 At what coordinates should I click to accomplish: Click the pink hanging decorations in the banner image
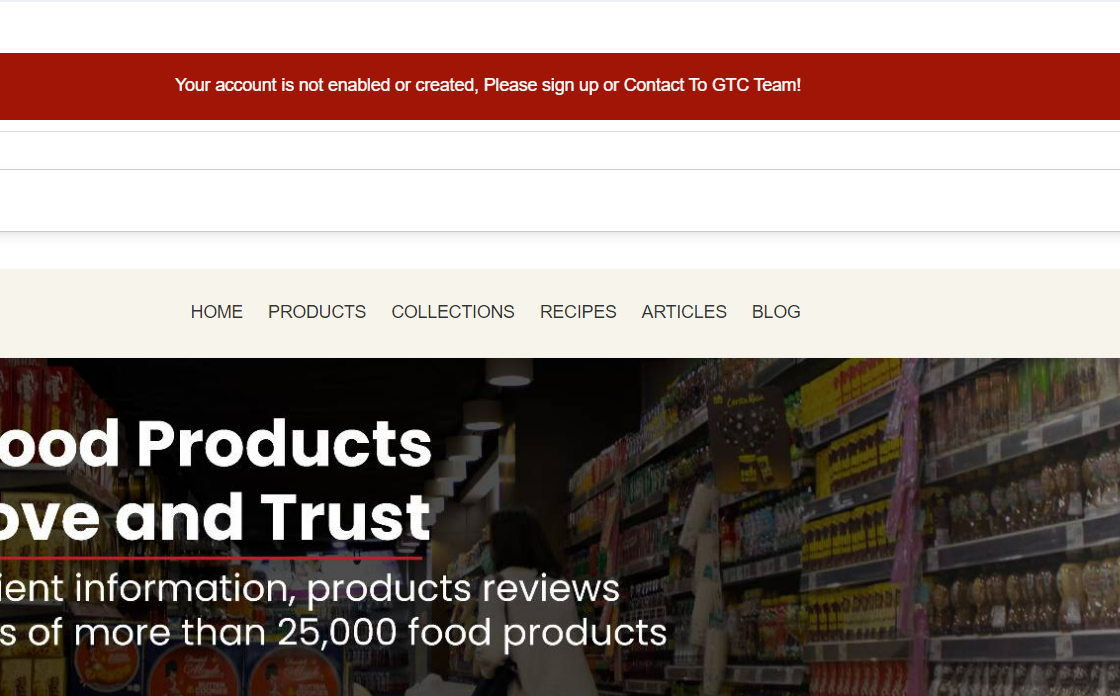(906, 500)
